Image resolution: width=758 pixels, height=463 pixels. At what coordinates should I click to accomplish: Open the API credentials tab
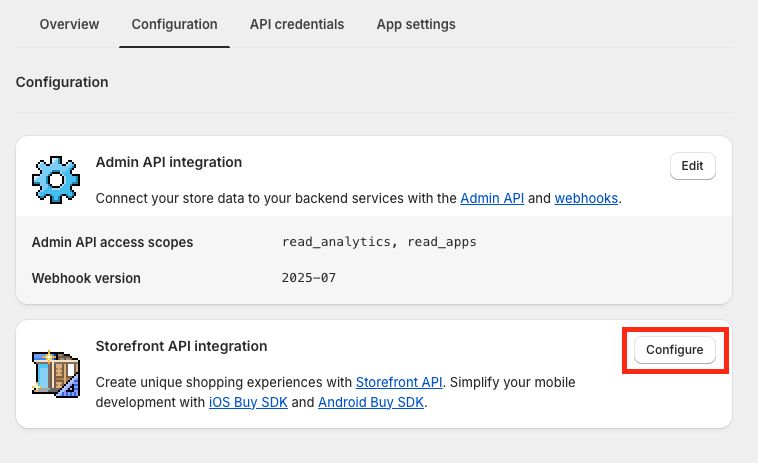click(297, 24)
